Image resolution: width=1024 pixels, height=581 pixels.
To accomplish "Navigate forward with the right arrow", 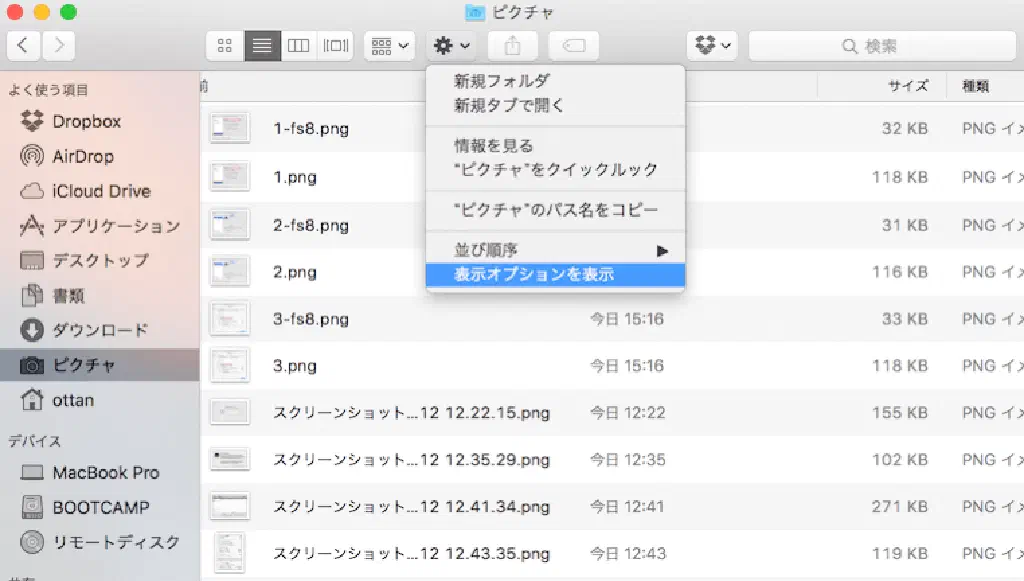I will [59, 45].
